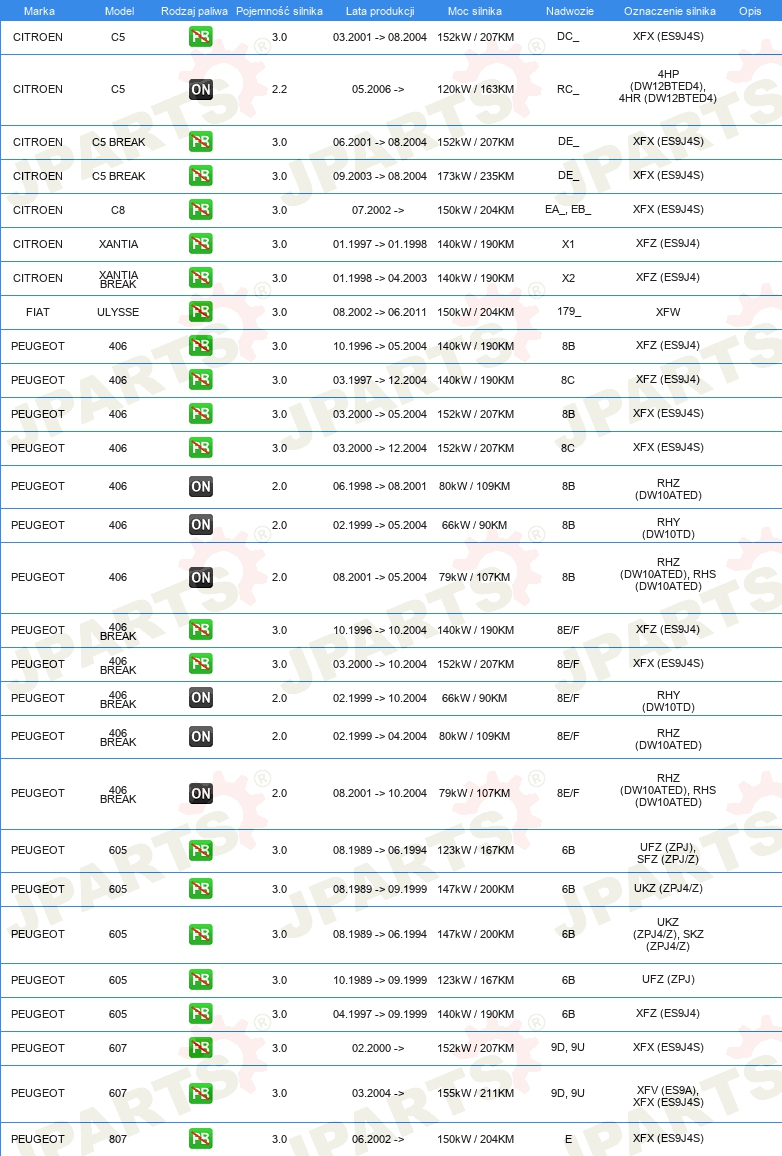Click the petrol icon in the Fiat Ulysse row
This screenshot has height=1156, width=782.
click(x=200, y=311)
